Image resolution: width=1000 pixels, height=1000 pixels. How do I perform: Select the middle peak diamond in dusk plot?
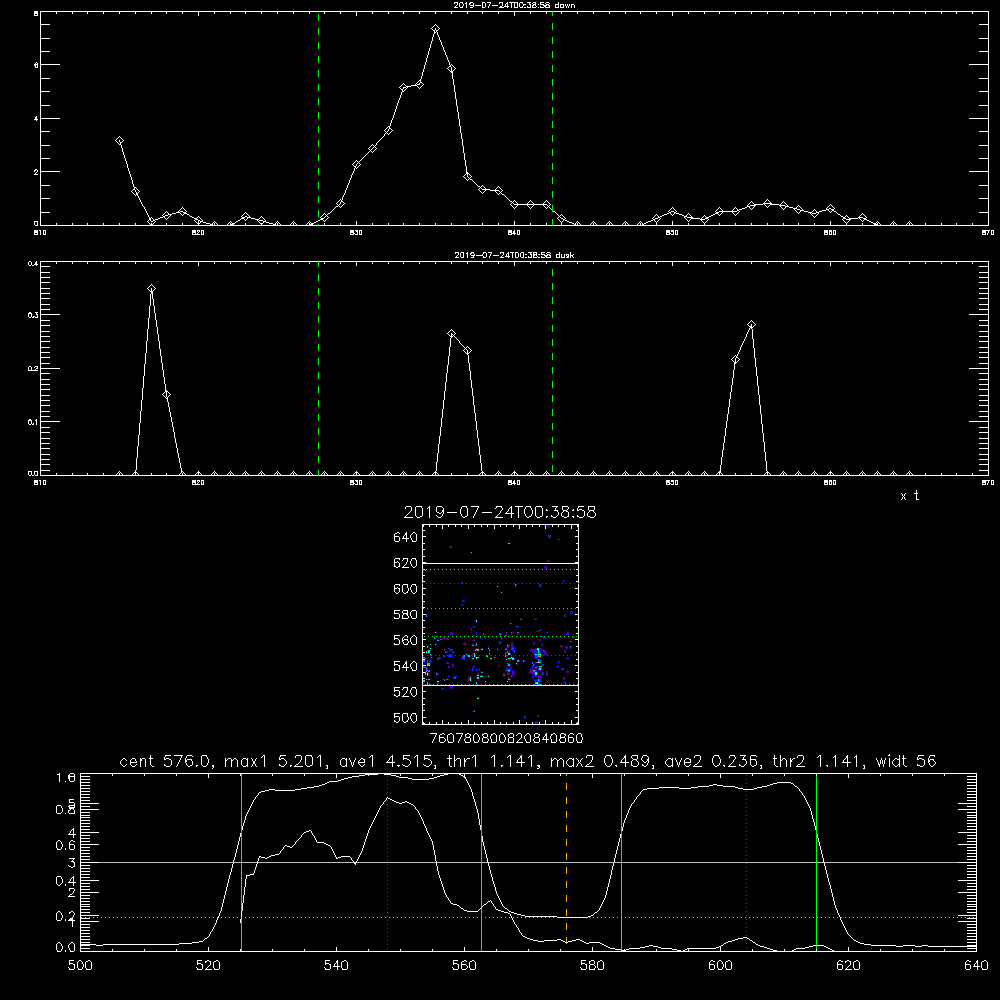[452, 334]
